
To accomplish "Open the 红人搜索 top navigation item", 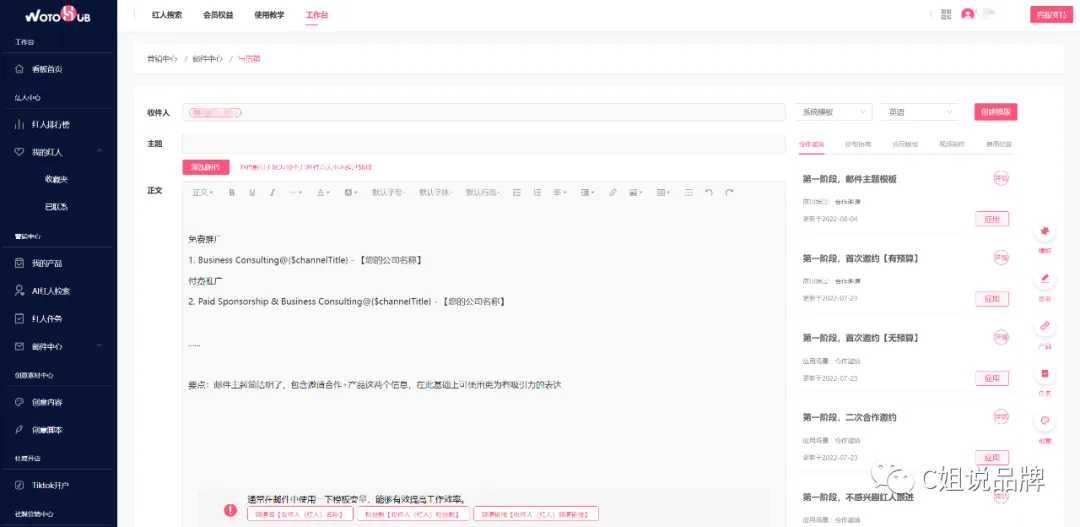I will tap(167, 14).
